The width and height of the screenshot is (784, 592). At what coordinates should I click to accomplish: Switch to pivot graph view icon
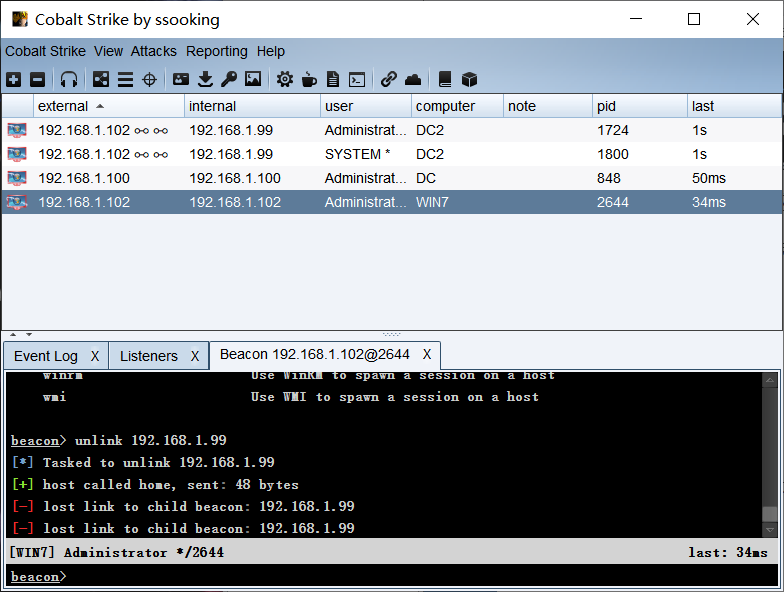click(x=101, y=80)
